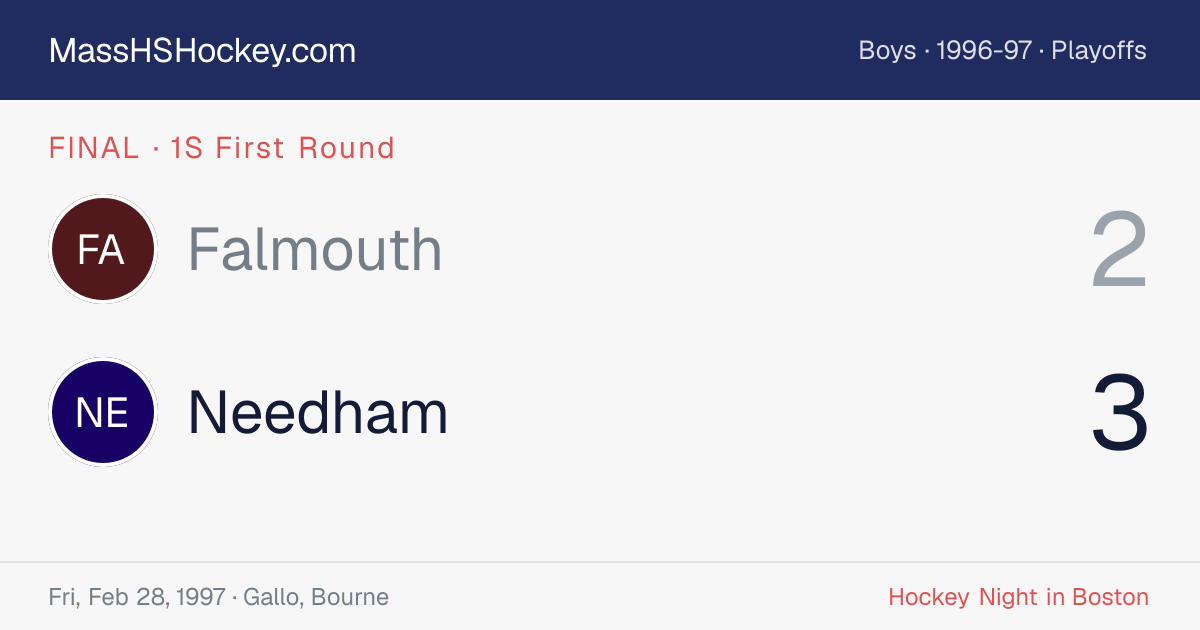
Task: Click the FINAL · 1S First Round label
Action: [222, 148]
